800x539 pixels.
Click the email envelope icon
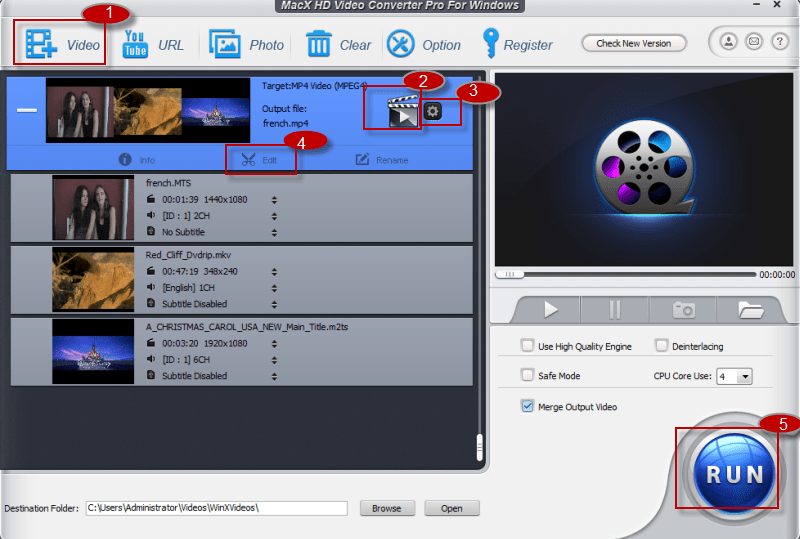coord(754,41)
